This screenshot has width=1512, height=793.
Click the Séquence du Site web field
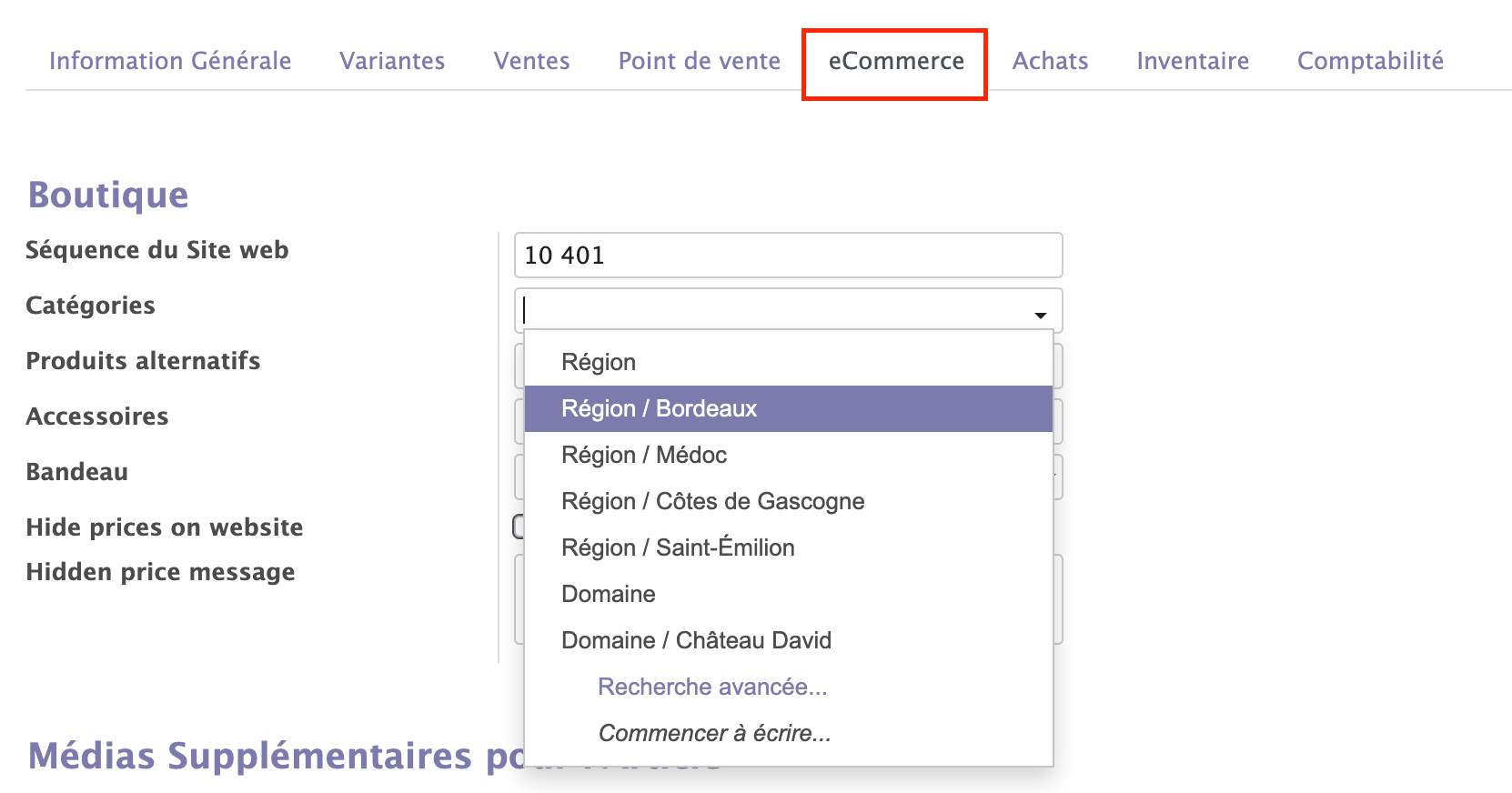pos(787,256)
